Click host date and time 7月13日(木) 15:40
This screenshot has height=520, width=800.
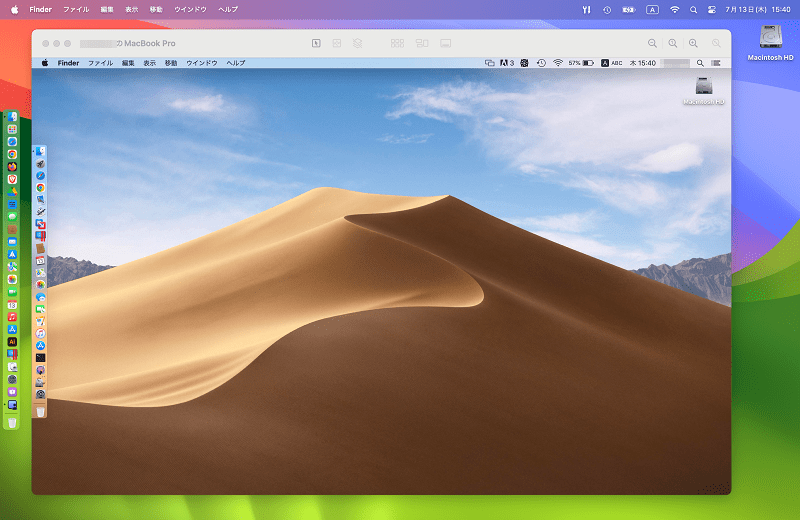[x=758, y=10]
